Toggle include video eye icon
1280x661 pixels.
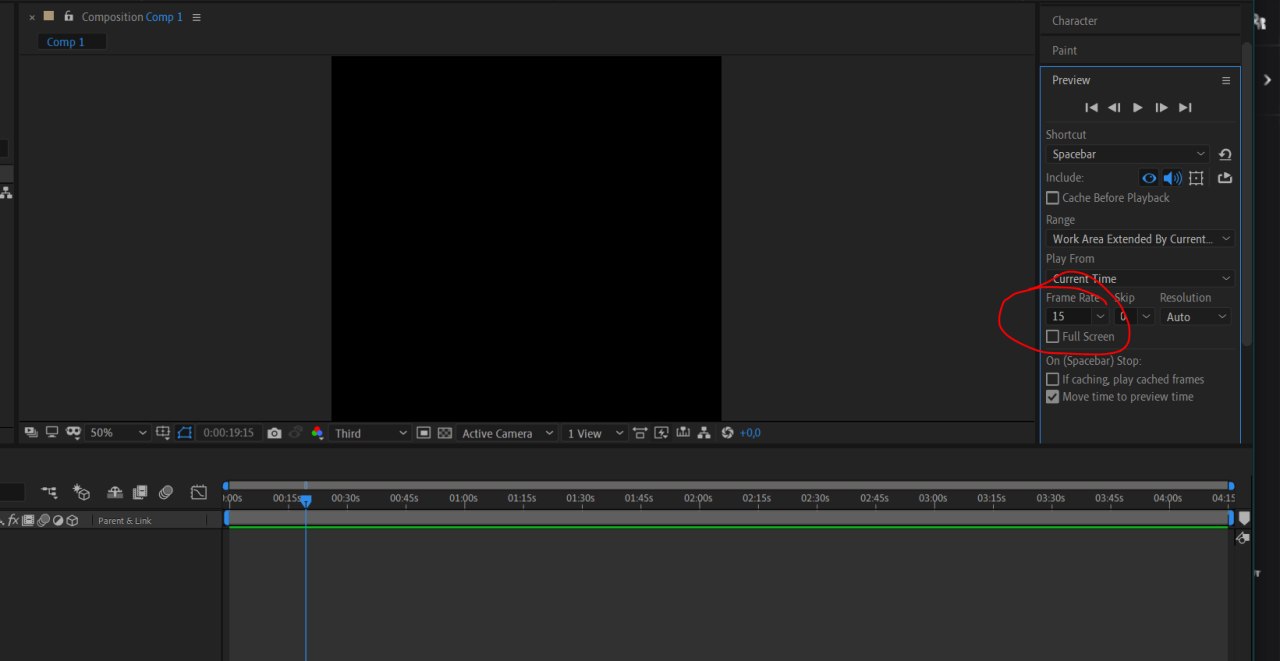tap(1149, 178)
